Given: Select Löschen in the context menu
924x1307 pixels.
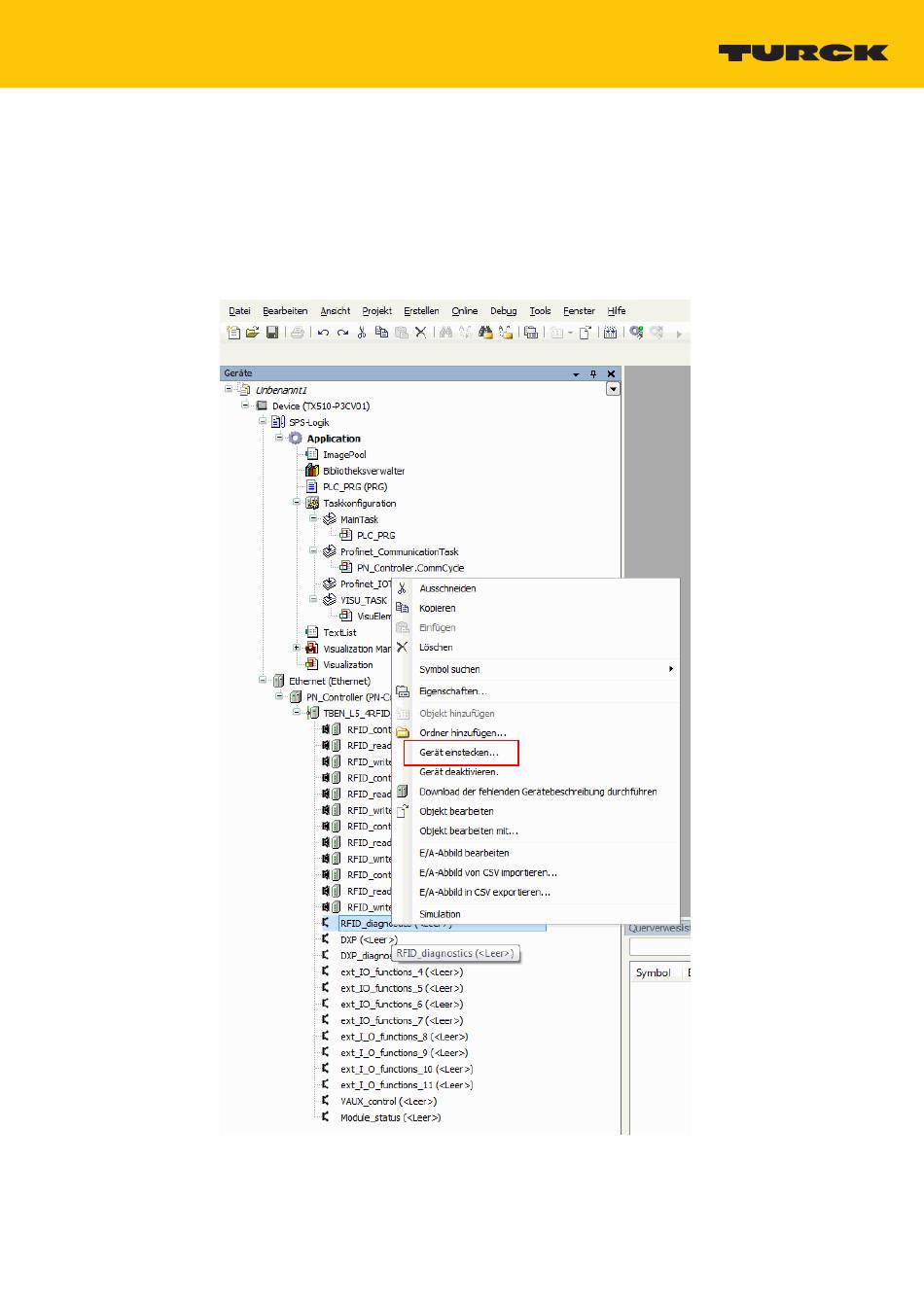Looking at the screenshot, I should [x=436, y=647].
